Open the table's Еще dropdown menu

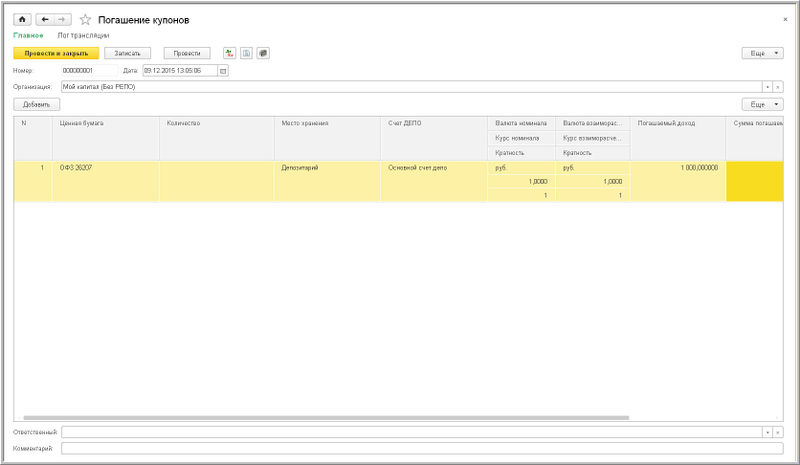pos(762,104)
